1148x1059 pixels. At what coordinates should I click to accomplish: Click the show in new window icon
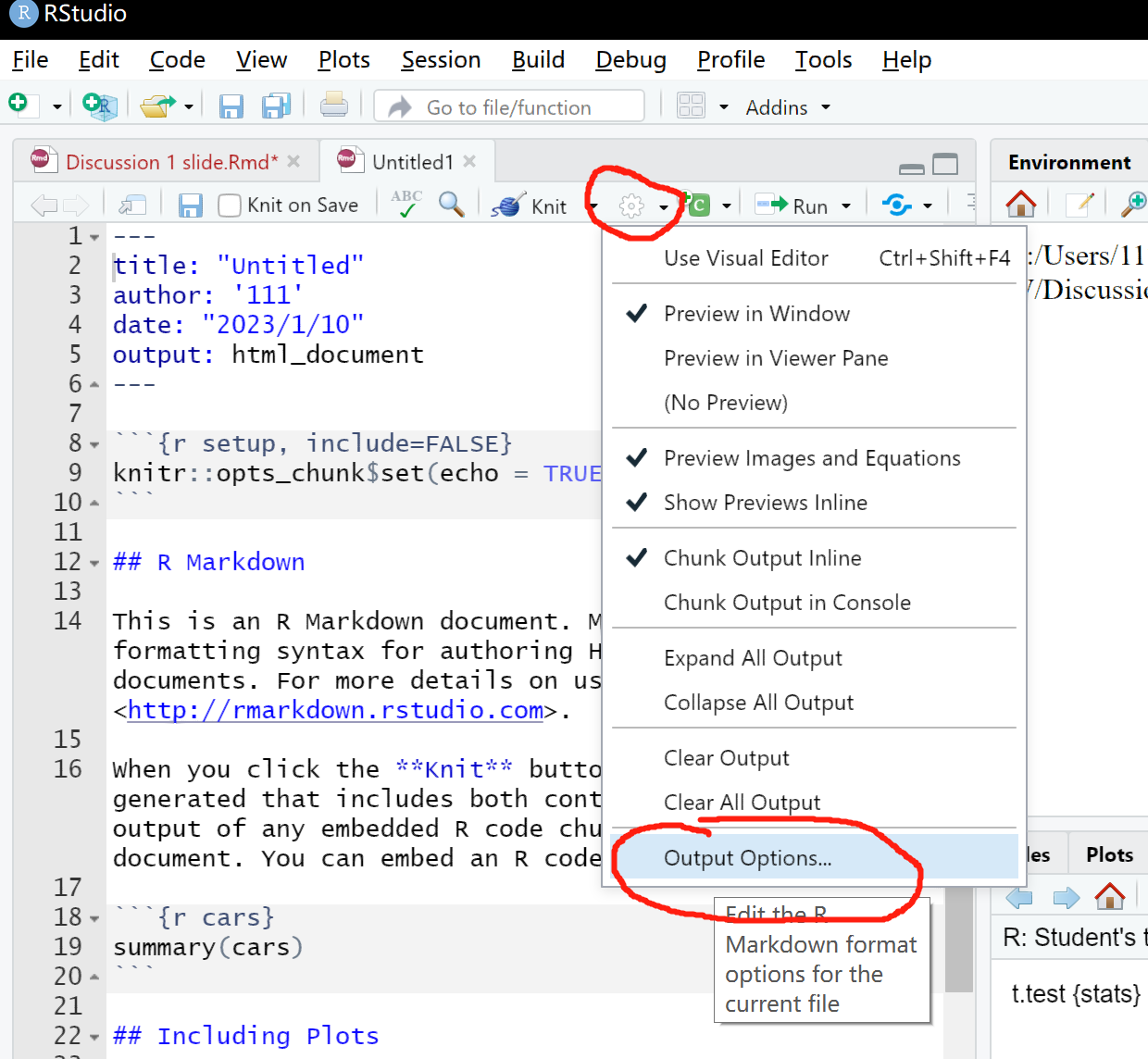(x=133, y=205)
